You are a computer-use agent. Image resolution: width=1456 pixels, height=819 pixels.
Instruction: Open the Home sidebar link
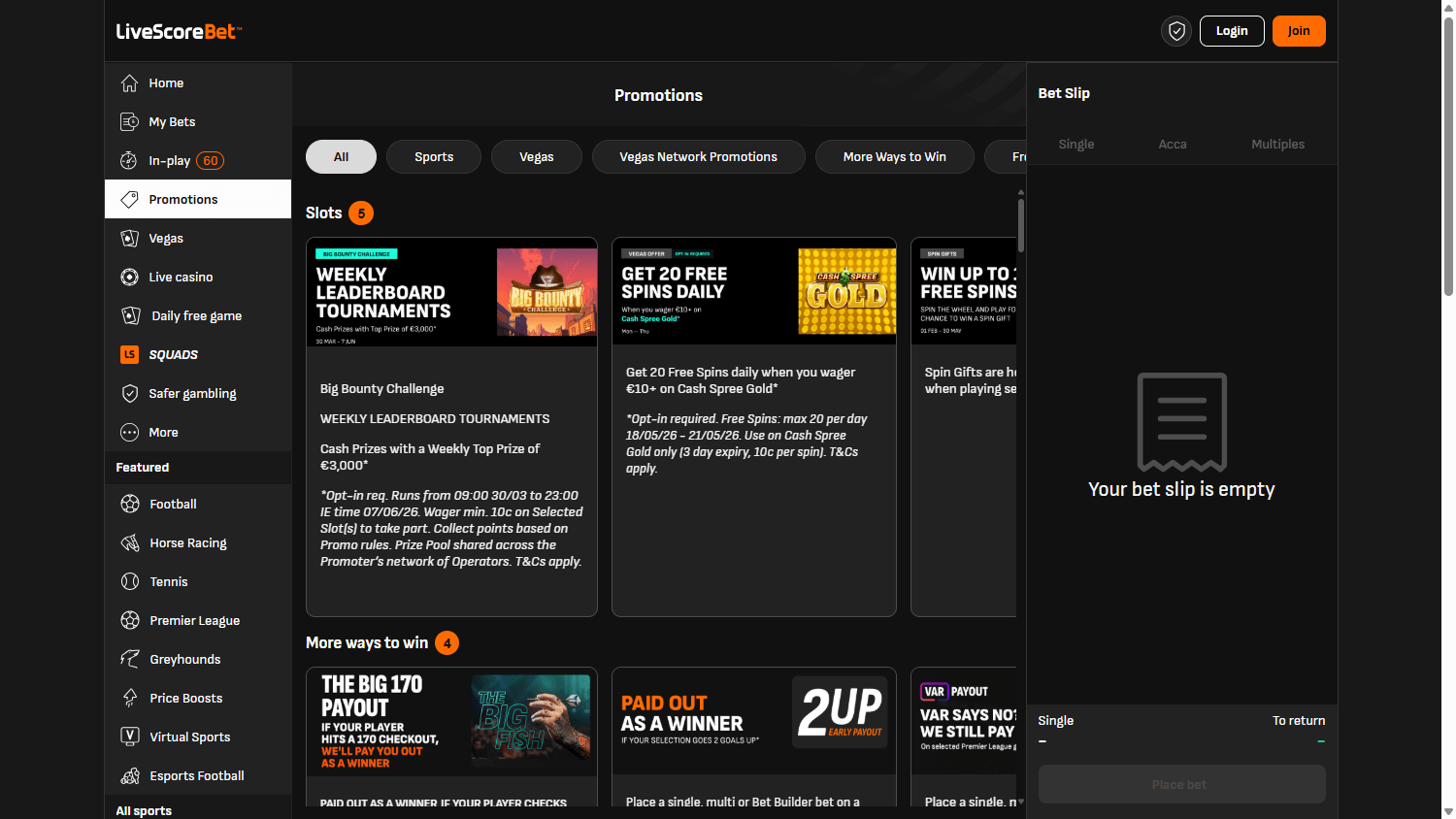coord(198,82)
